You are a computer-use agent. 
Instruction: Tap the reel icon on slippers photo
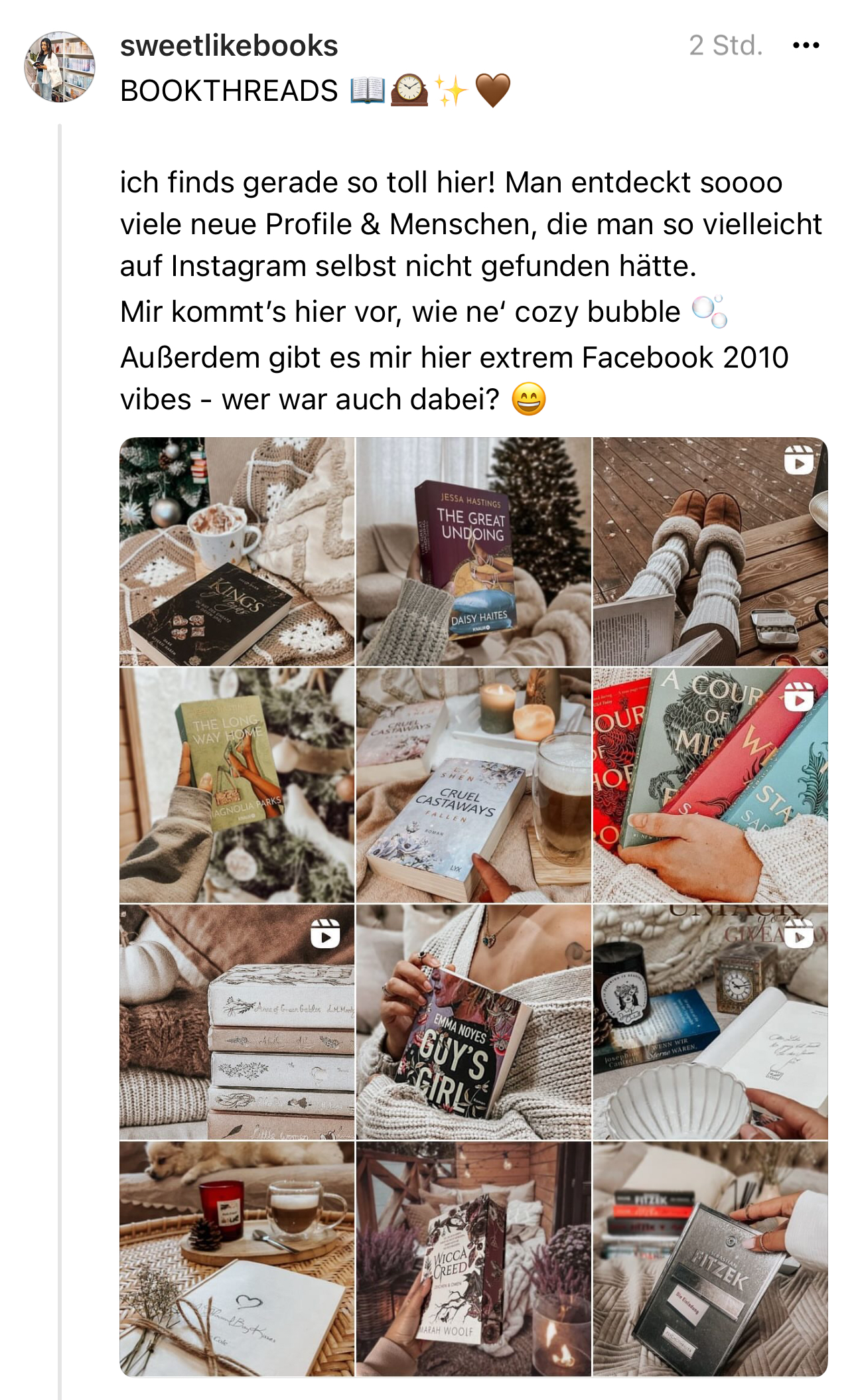(798, 459)
